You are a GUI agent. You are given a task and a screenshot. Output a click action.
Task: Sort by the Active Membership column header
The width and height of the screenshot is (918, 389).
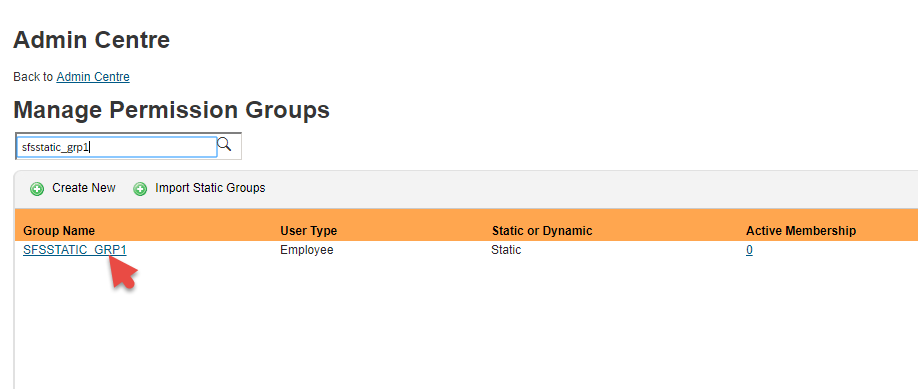coord(801,231)
